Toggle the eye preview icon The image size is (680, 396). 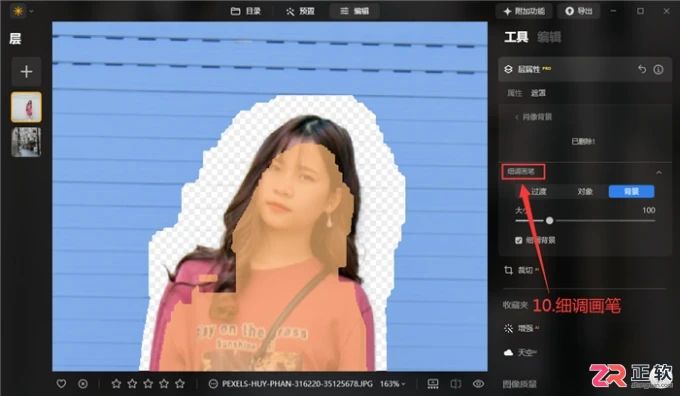pyautogui.click(x=478, y=384)
